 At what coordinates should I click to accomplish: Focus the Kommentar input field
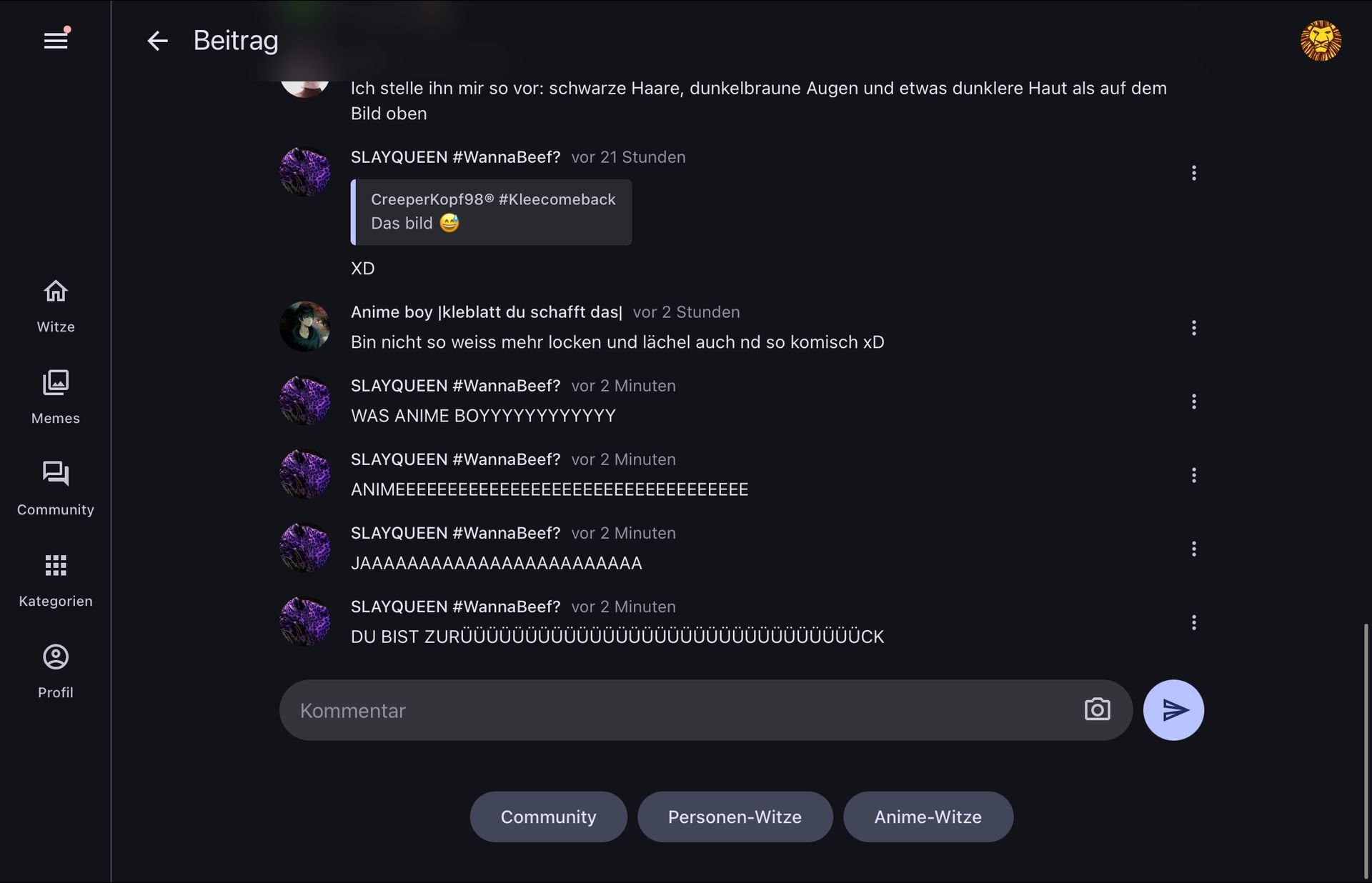click(679, 710)
